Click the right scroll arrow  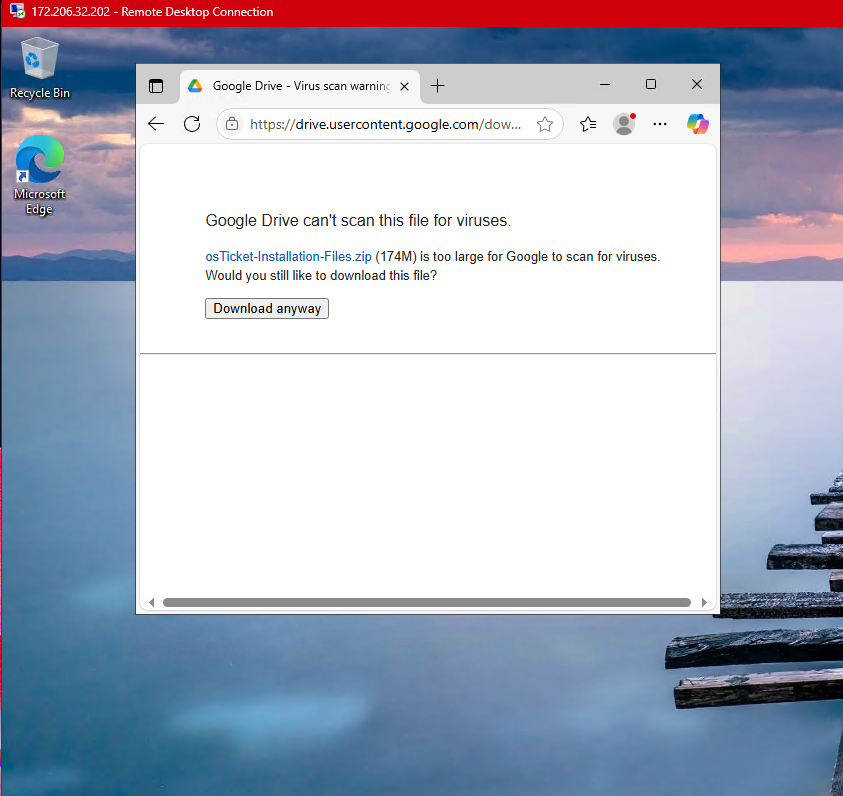coord(704,603)
